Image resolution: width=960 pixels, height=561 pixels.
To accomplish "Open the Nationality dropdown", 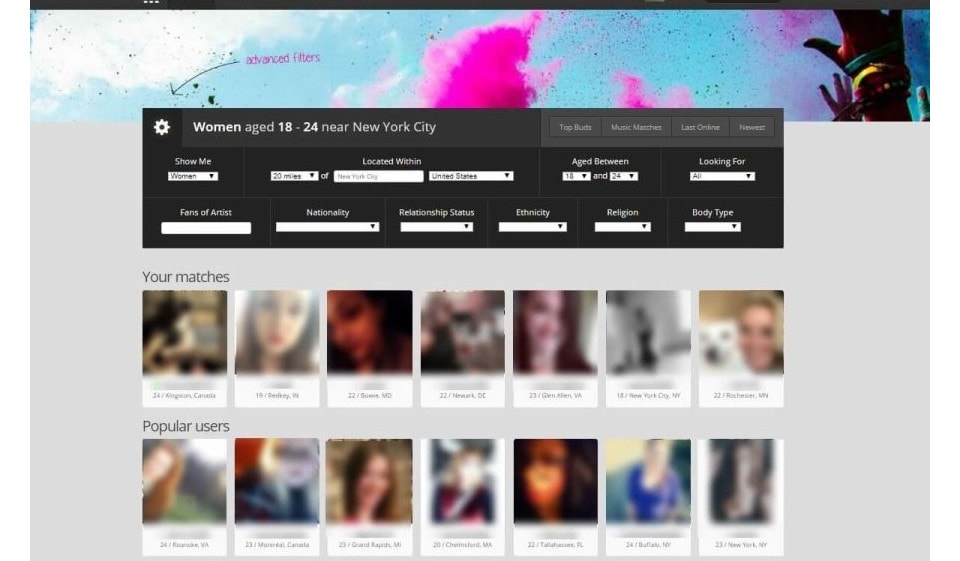I will point(327,227).
